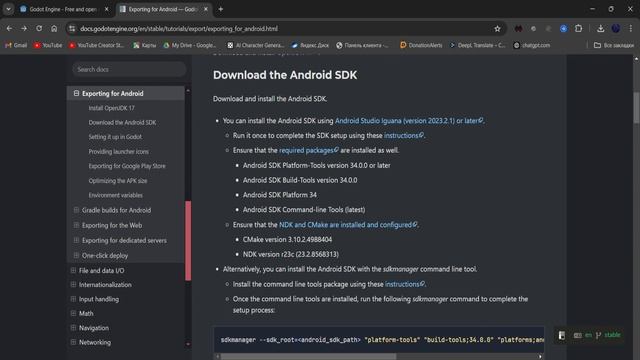Open the Карты bookmark

[144, 45]
